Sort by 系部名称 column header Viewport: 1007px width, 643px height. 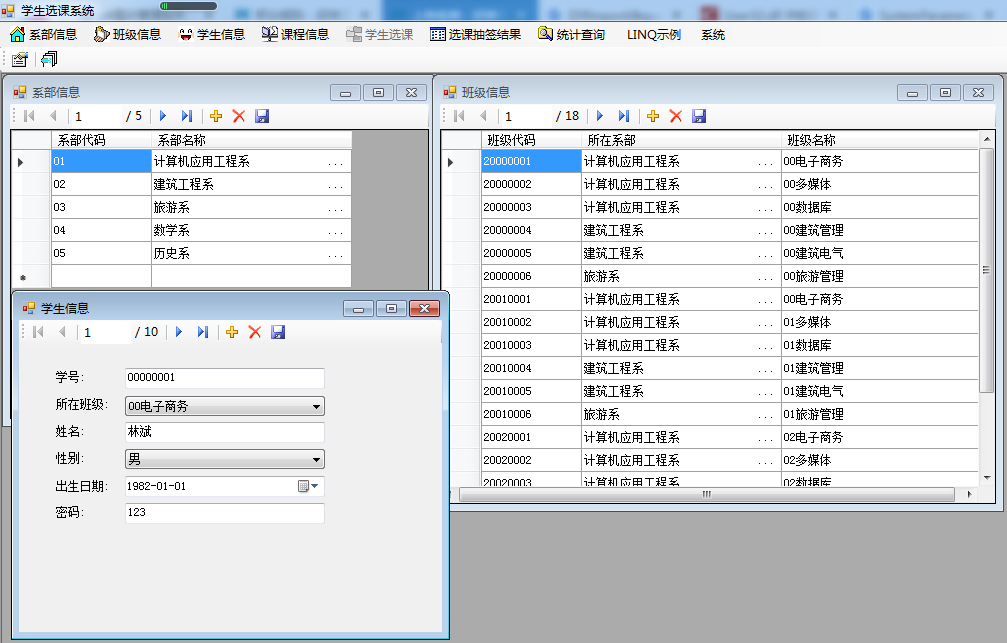coord(251,140)
